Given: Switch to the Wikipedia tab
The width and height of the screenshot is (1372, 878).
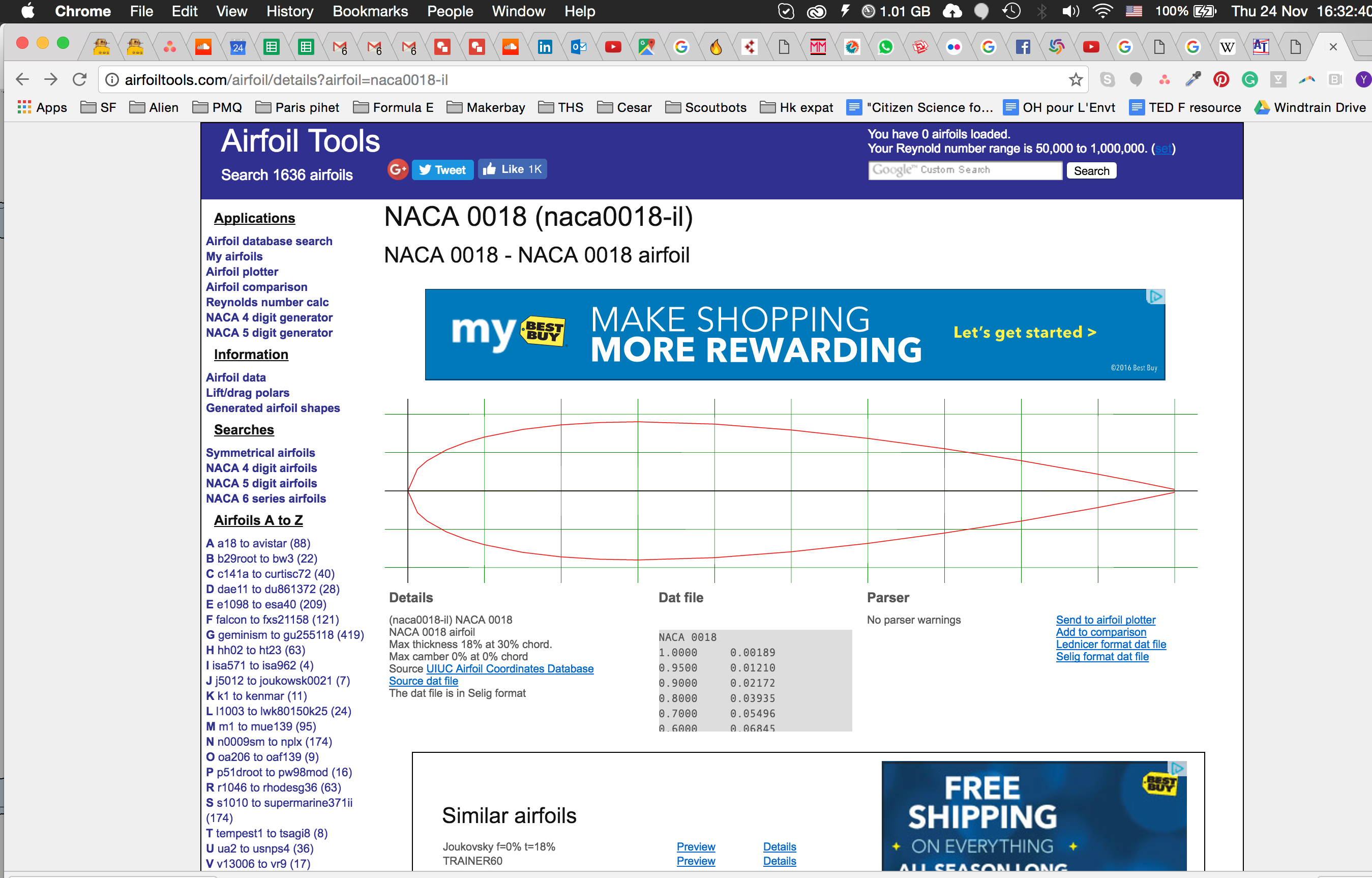Looking at the screenshot, I should tap(1227, 47).
